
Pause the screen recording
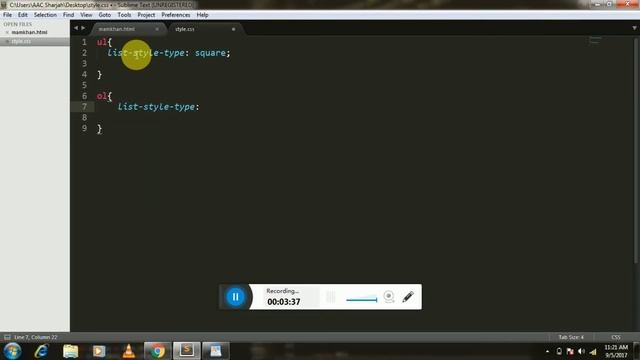236,297
